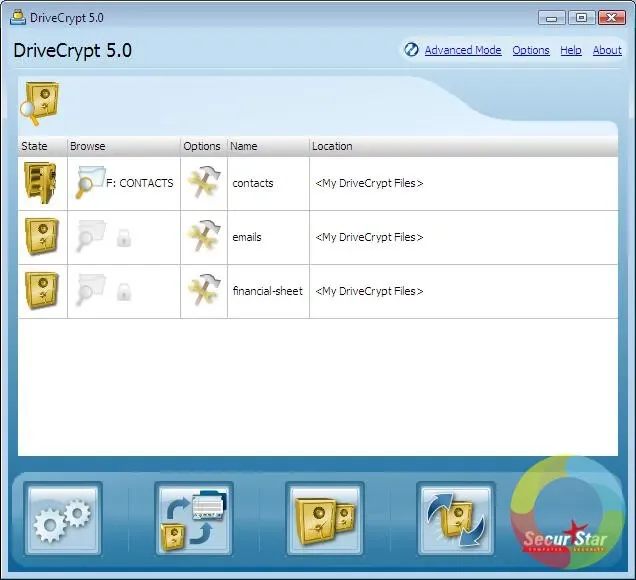Click the find-container safe icon with magnifier
Viewport: 636px width, 580px height.
coord(39,103)
